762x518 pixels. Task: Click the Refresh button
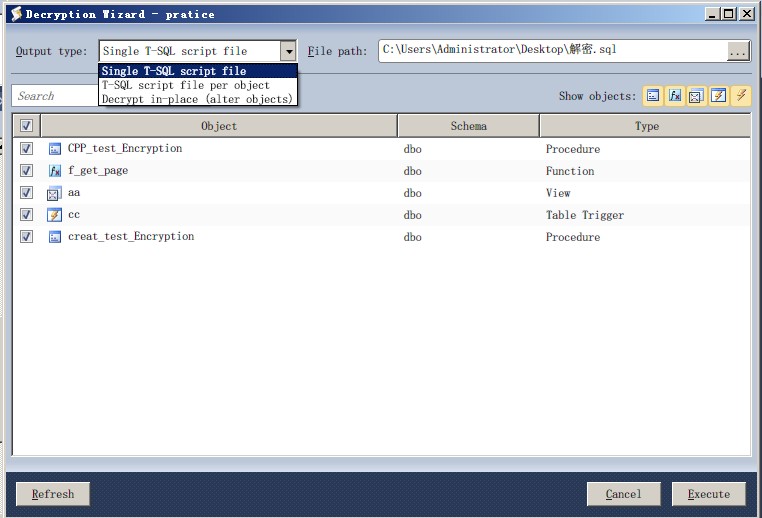coord(53,494)
